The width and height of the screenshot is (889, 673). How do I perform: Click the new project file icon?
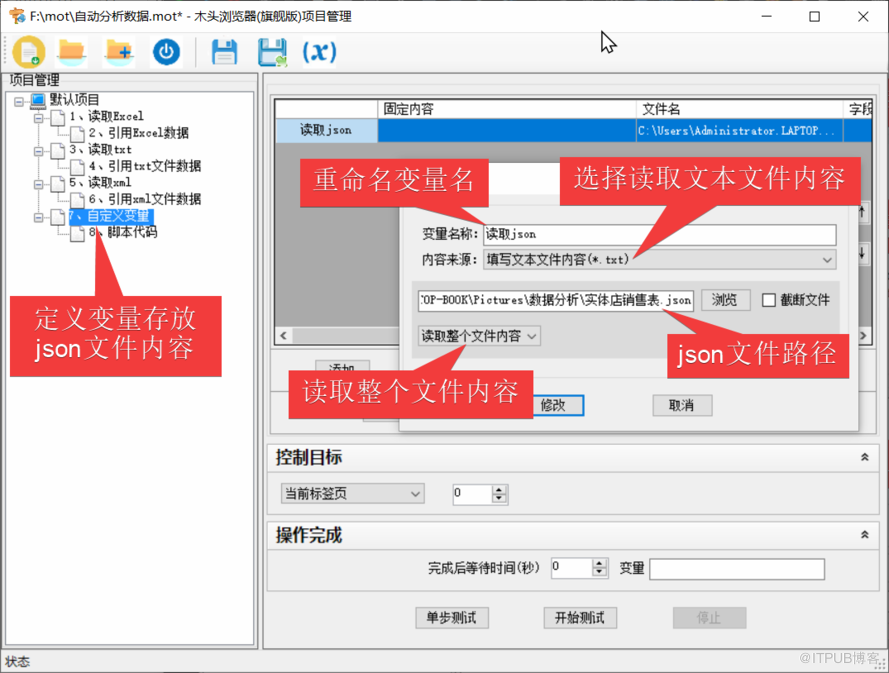(29, 52)
